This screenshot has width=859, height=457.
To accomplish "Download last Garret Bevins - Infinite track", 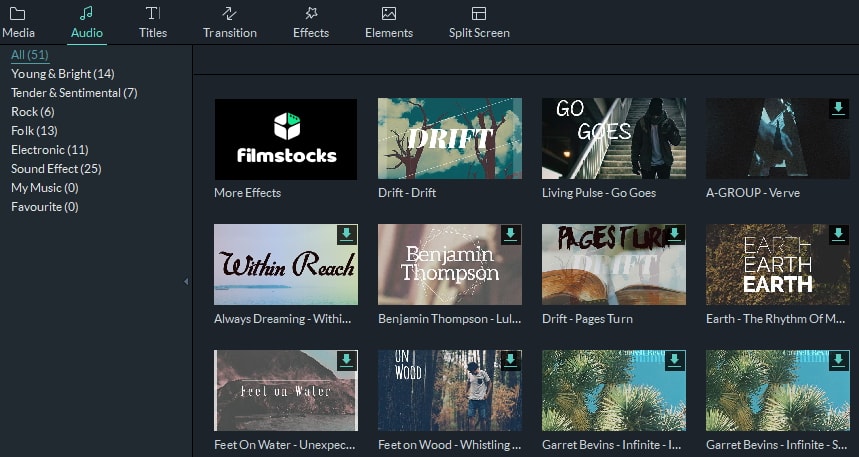I will click(x=838, y=361).
